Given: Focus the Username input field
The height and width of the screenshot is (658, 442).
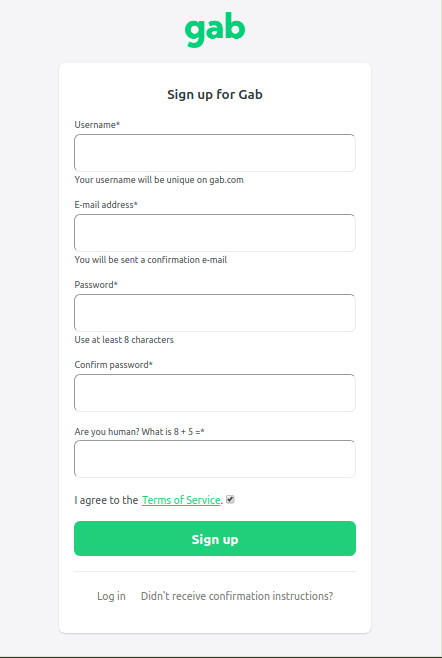Looking at the screenshot, I should (x=215, y=153).
